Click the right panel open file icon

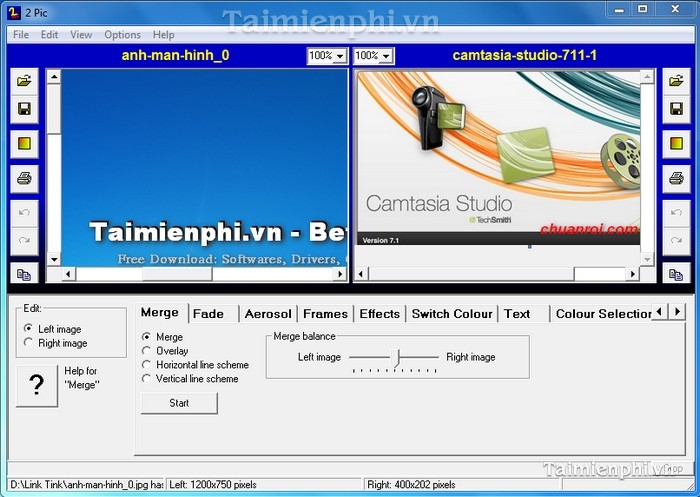[674, 80]
